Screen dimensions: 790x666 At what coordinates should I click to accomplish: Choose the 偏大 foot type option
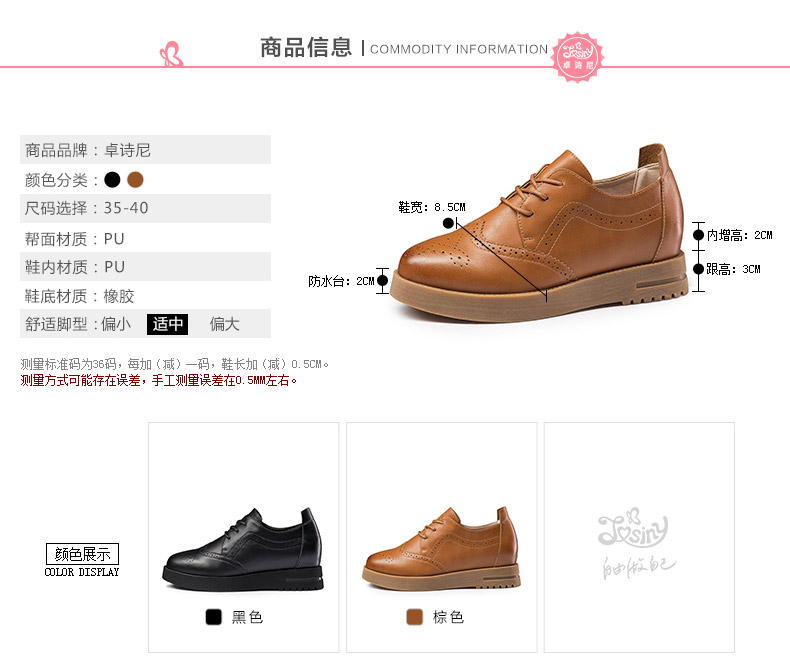[x=224, y=324]
